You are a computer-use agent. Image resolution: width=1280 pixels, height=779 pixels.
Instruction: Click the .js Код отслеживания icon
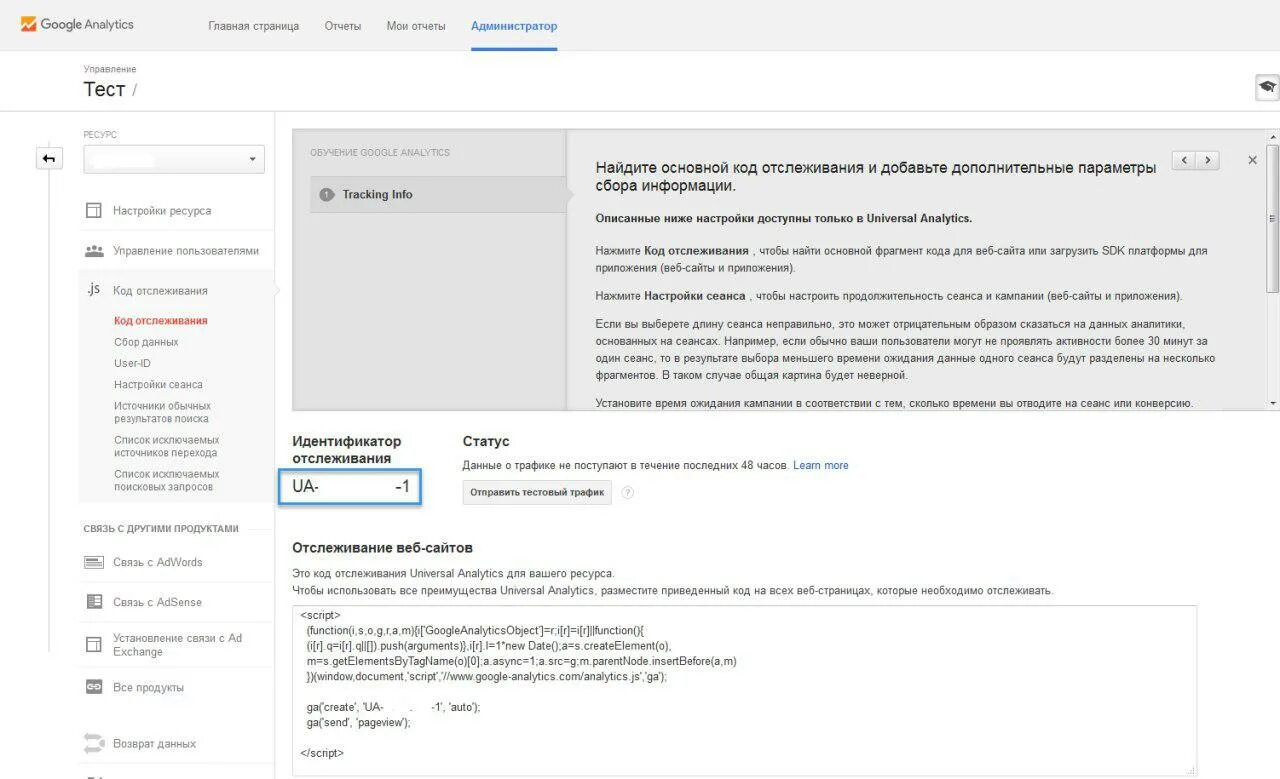(93, 290)
